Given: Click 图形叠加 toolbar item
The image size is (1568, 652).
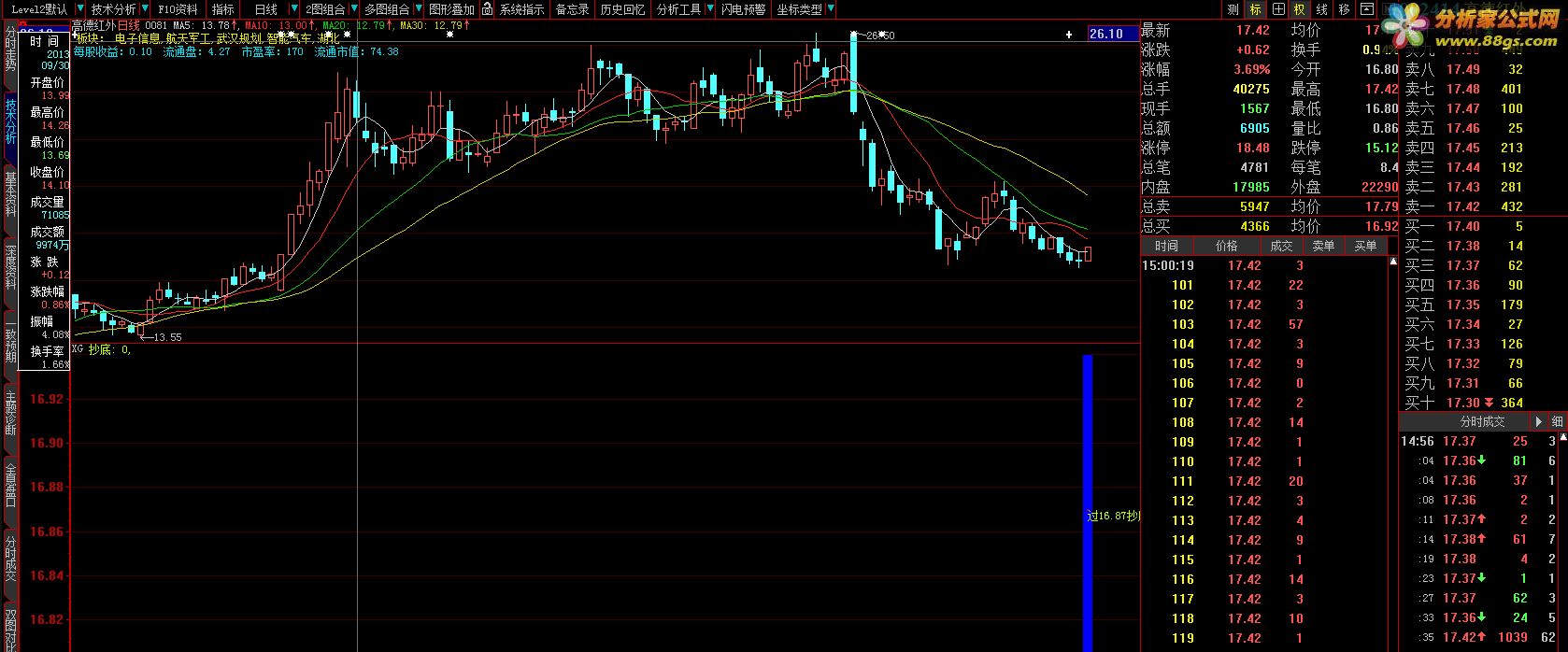Looking at the screenshot, I should (451, 9).
